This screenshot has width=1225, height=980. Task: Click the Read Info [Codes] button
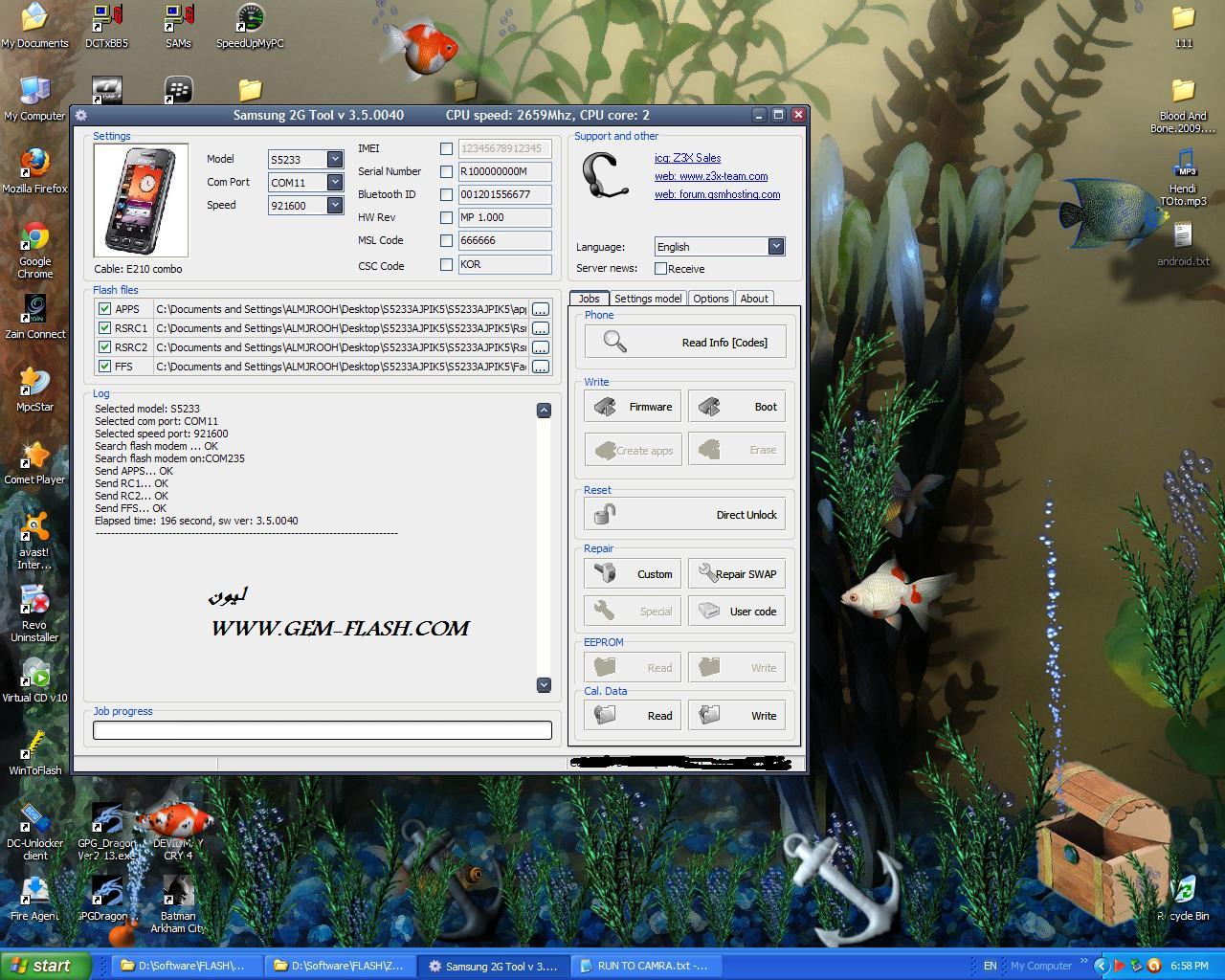click(x=685, y=342)
